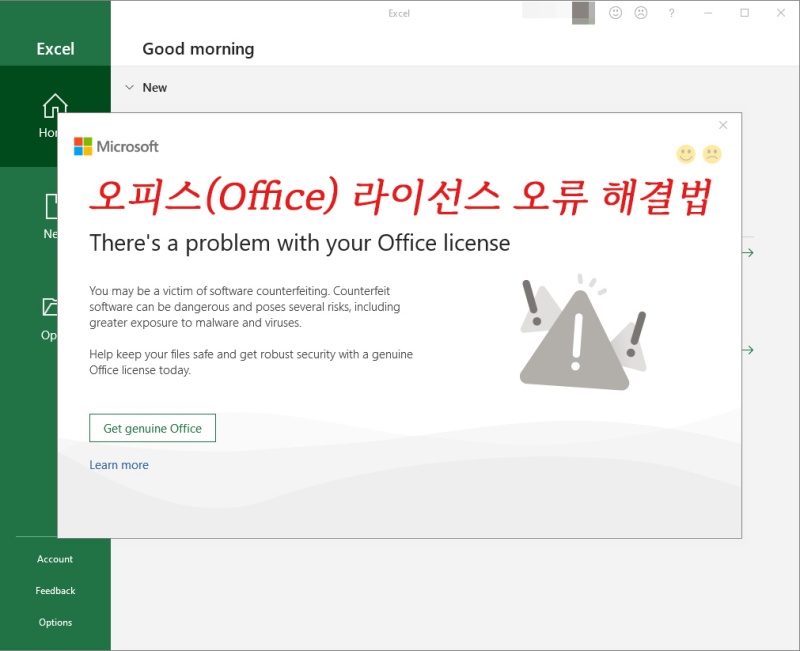Send a frown via title bar frown face
The width and height of the screenshot is (800, 651).
pyautogui.click(x=641, y=13)
